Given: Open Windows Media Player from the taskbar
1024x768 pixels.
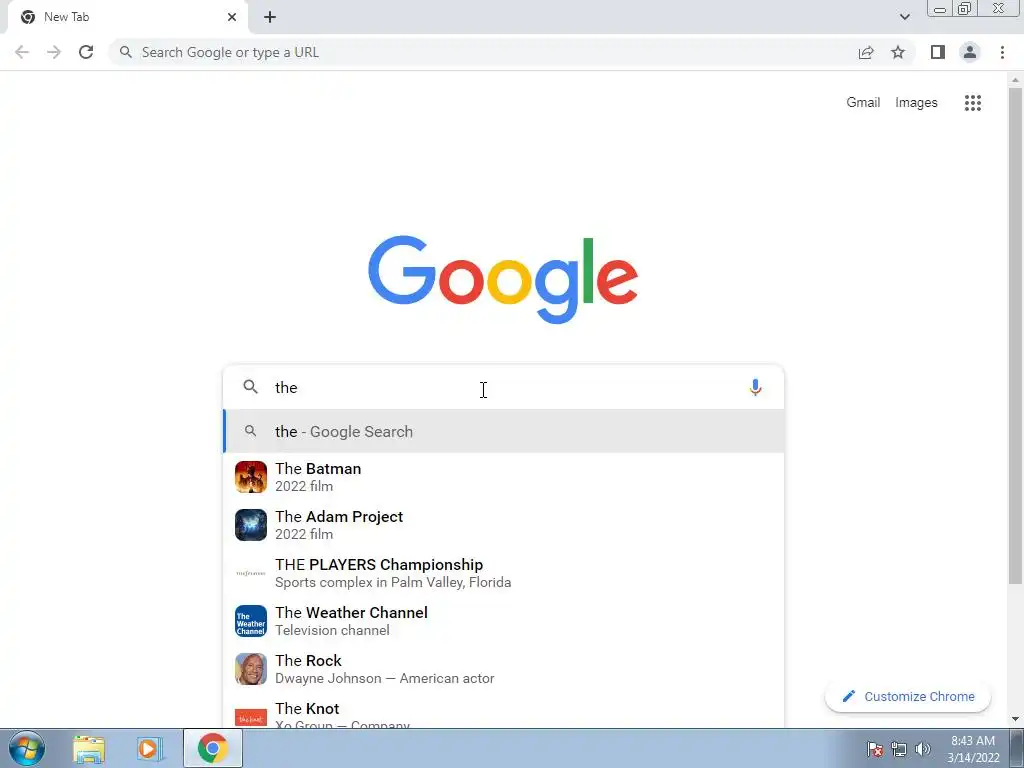Looking at the screenshot, I should coord(150,748).
